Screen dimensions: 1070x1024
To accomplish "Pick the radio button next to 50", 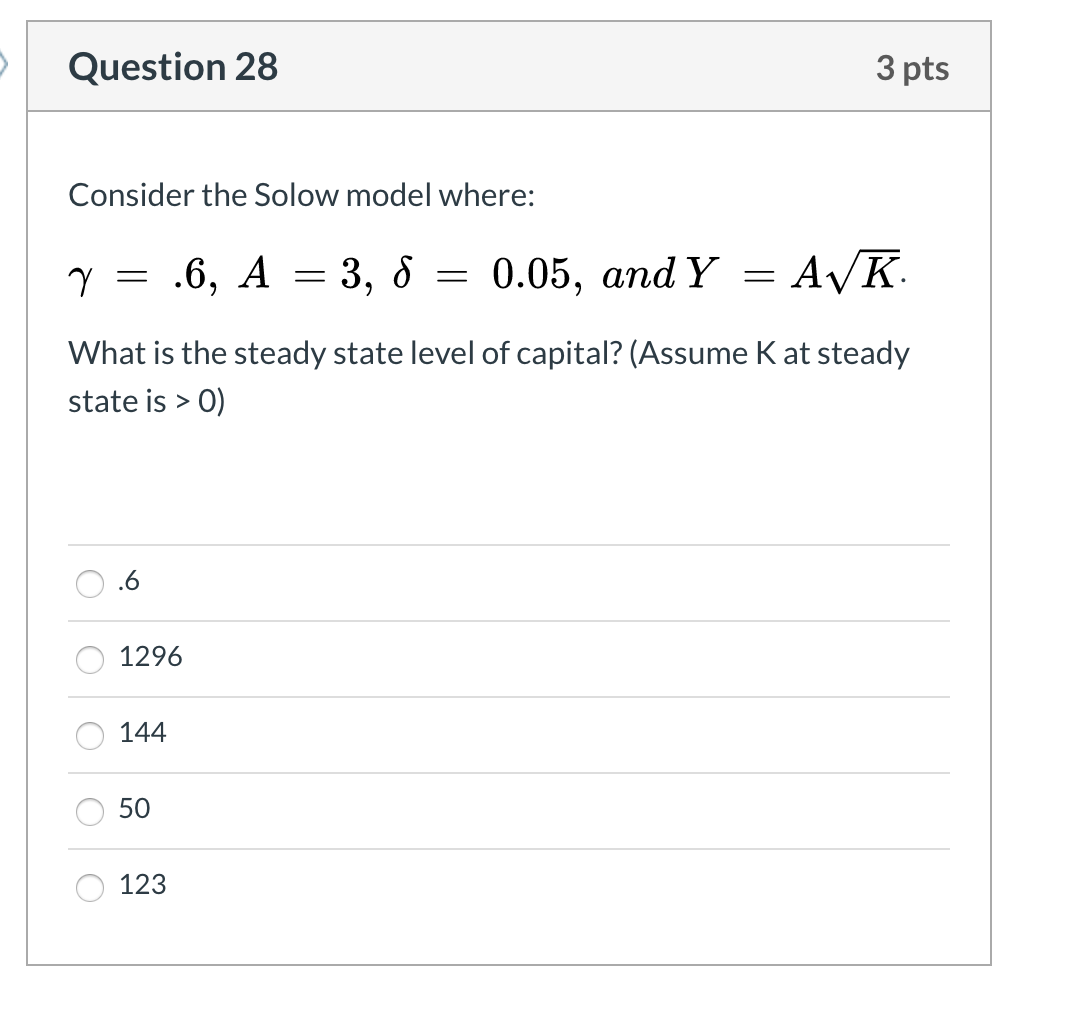I will 88,811.
